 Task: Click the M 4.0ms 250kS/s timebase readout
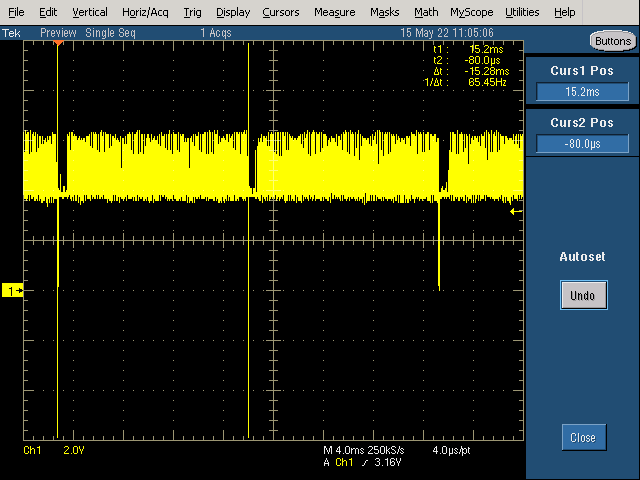point(363,450)
